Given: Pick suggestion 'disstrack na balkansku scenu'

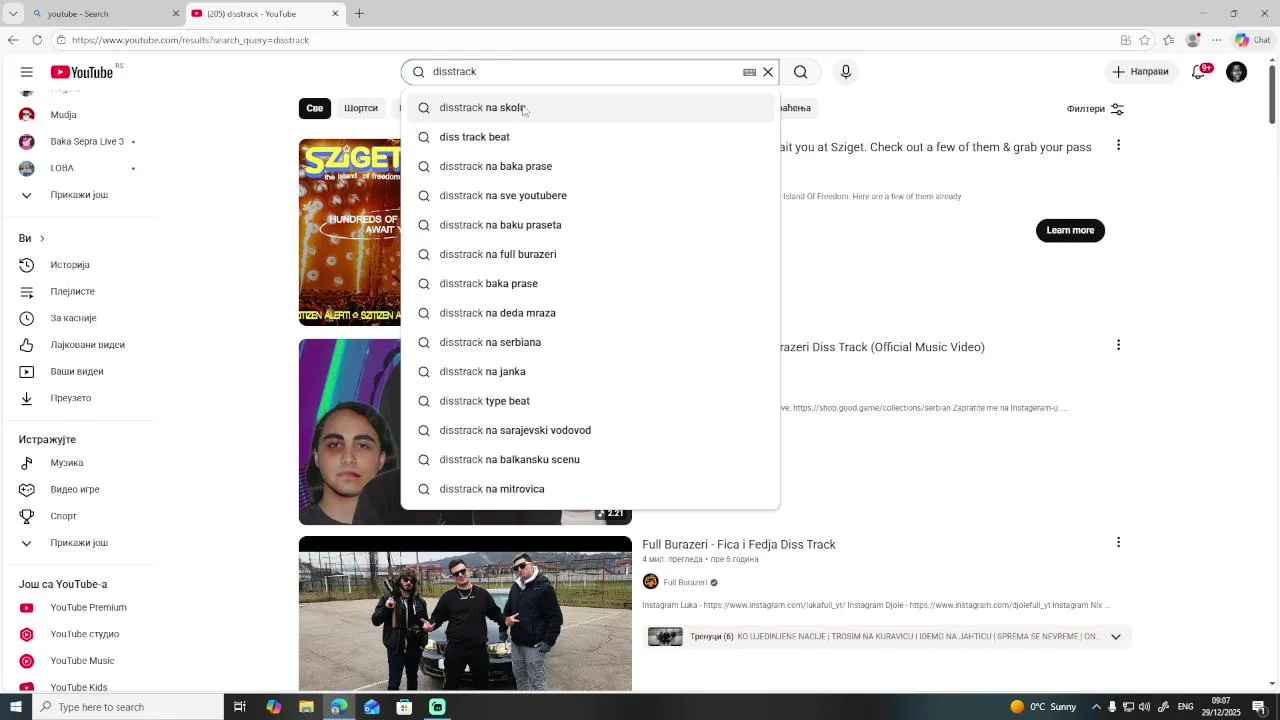Looking at the screenshot, I should click(x=590, y=460).
